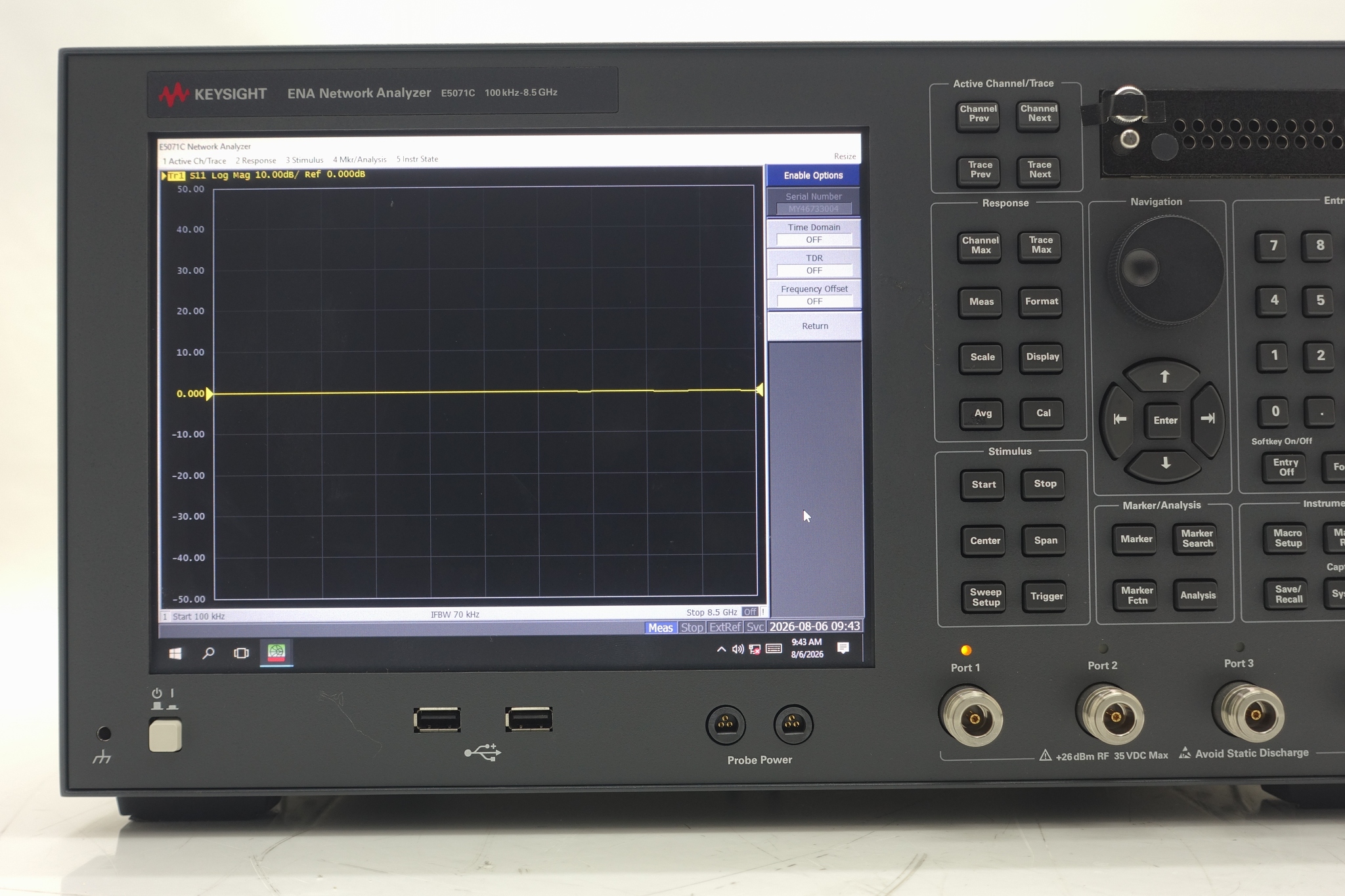Open the 5 Instr State menu
This screenshot has width=1345, height=896.
(x=417, y=159)
